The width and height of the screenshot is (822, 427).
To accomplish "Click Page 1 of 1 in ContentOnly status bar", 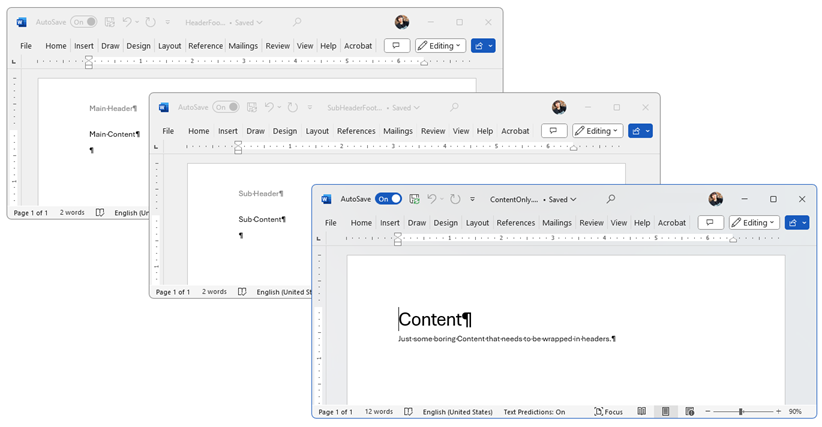I will [x=336, y=412].
